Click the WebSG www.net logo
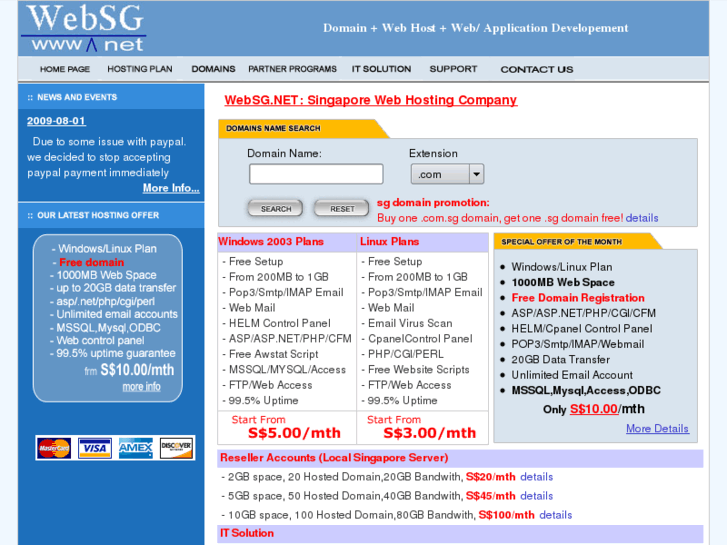Viewport: 727px width, 545px height. click(x=86, y=28)
